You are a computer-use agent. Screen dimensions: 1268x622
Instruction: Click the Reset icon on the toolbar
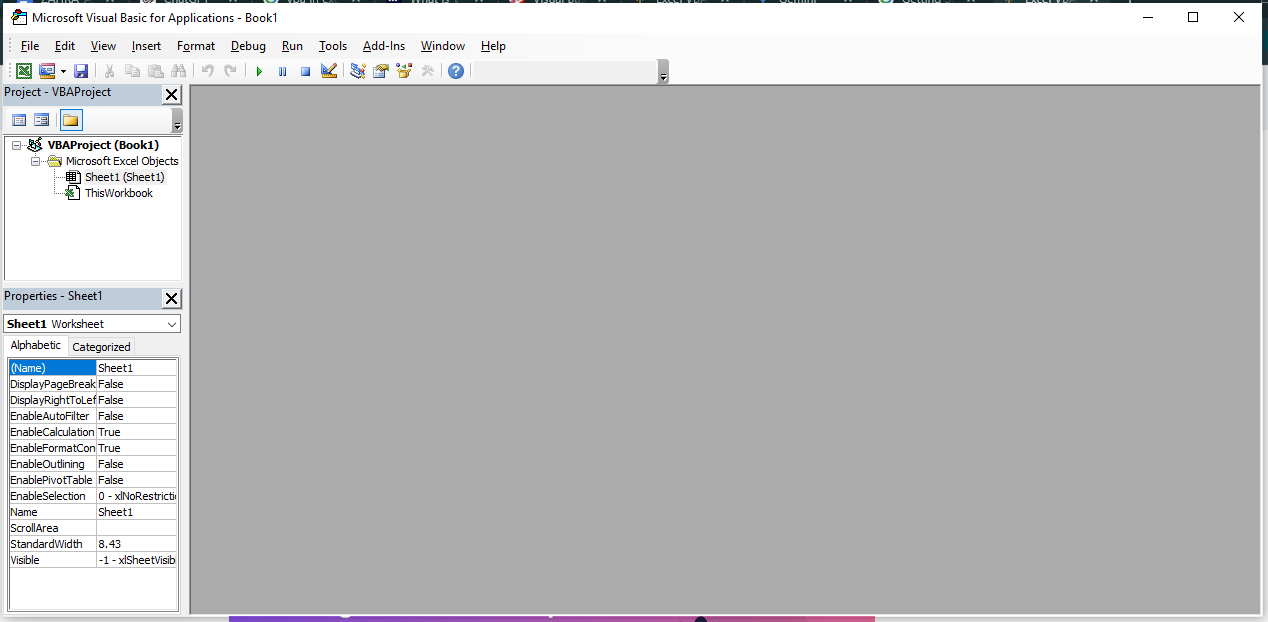coord(305,70)
